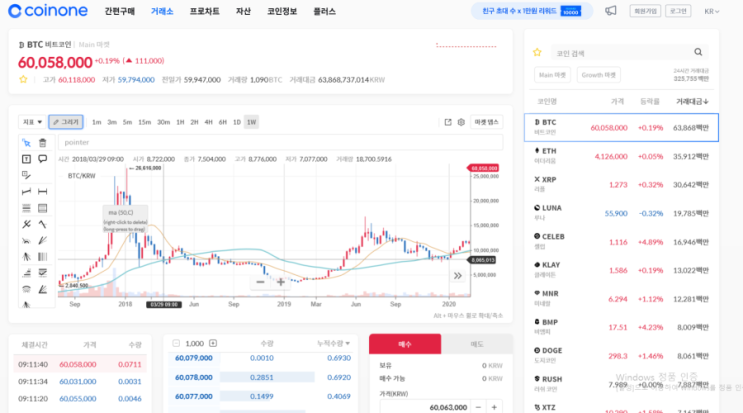This screenshot has width=743, height=413.
Task: Select the pointer tool in drawing toolbar
Action: pyautogui.click(x=27, y=143)
